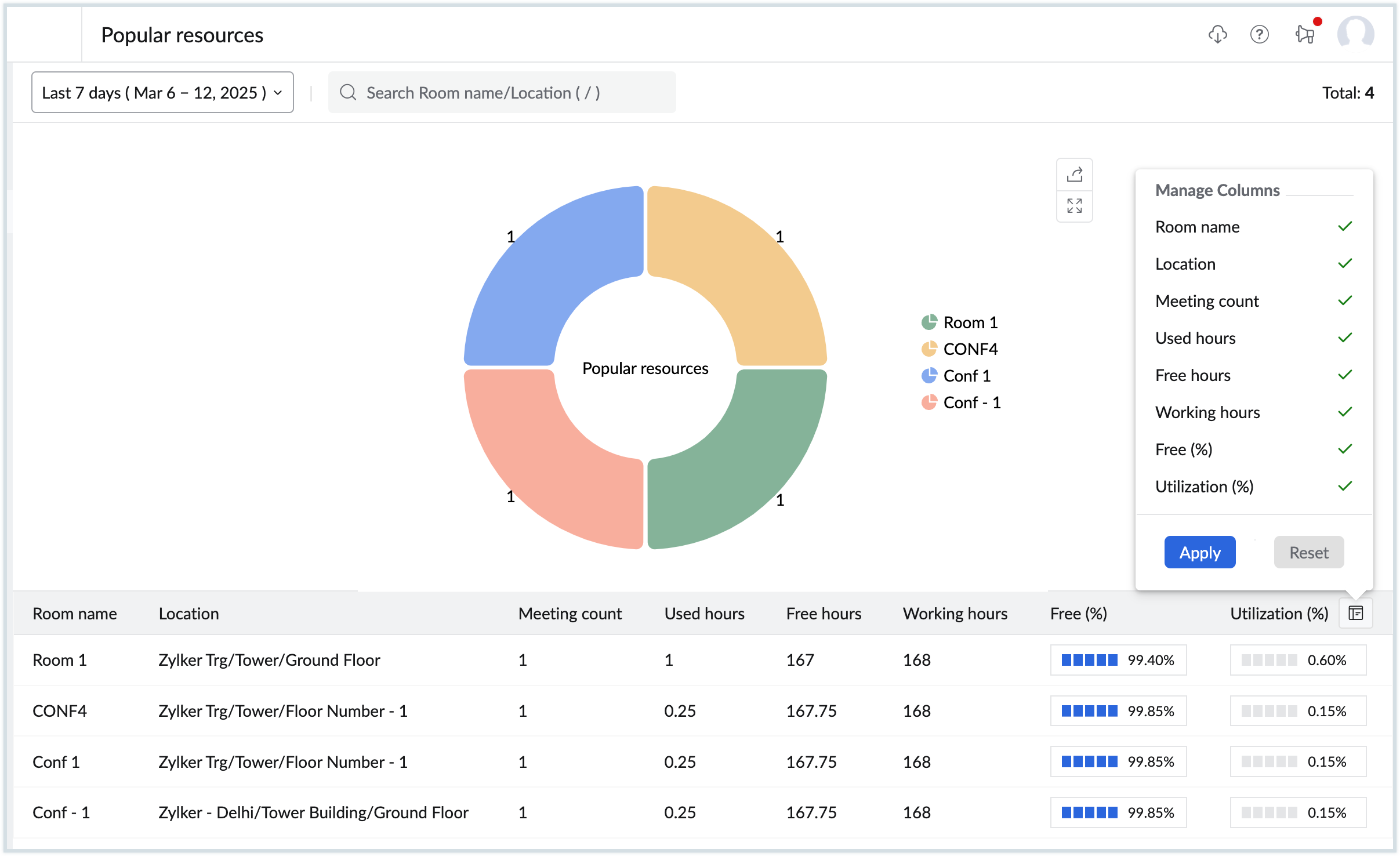The width and height of the screenshot is (1400, 856).
Task: Apply the column changes
Action: (1199, 553)
